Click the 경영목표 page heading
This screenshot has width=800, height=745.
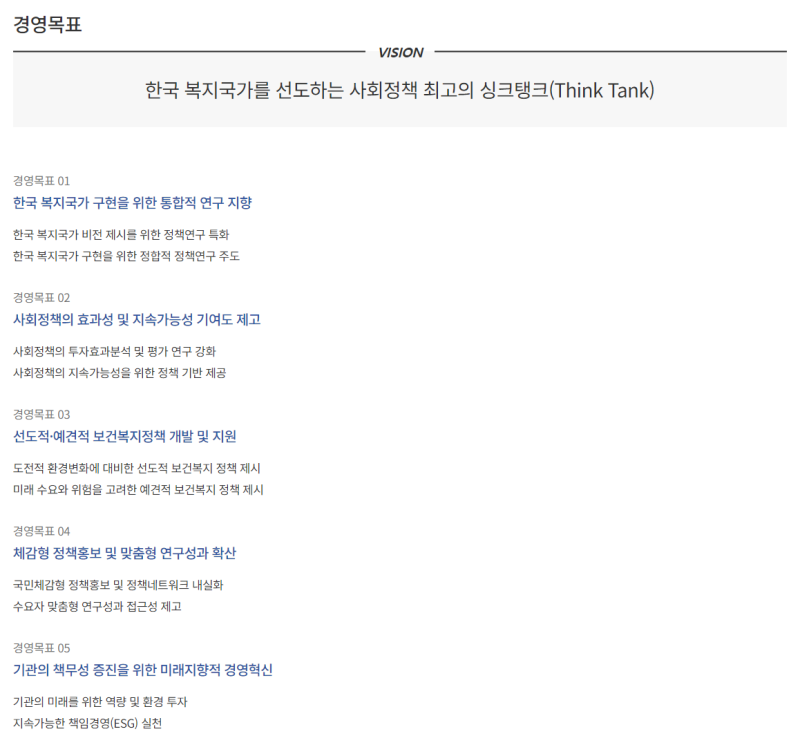tap(47, 25)
